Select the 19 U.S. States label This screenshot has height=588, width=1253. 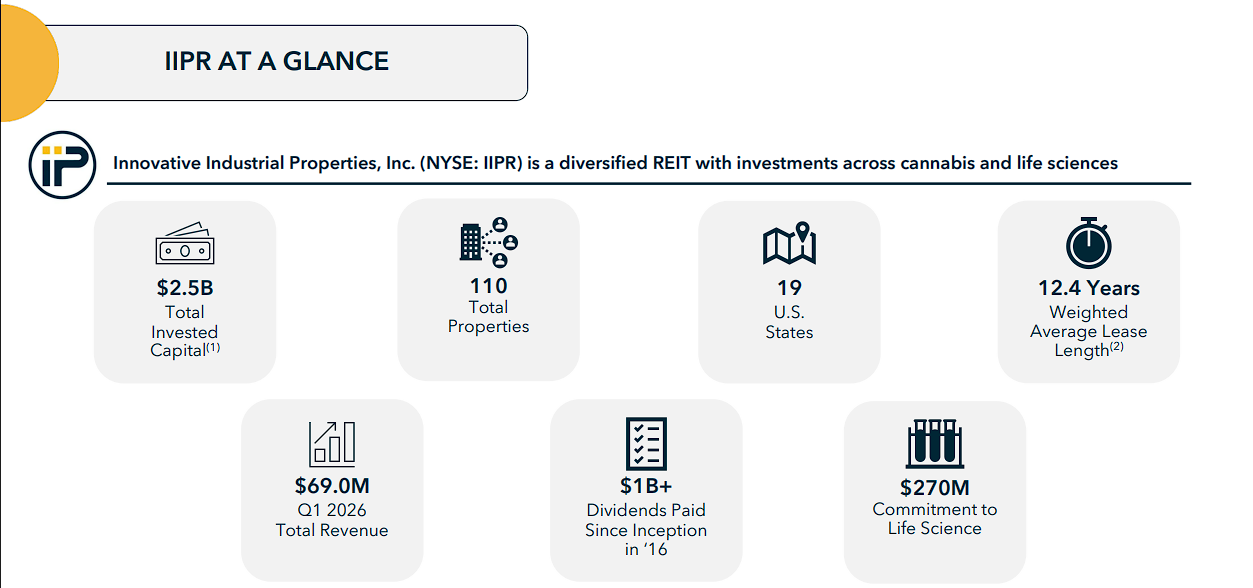(x=789, y=310)
